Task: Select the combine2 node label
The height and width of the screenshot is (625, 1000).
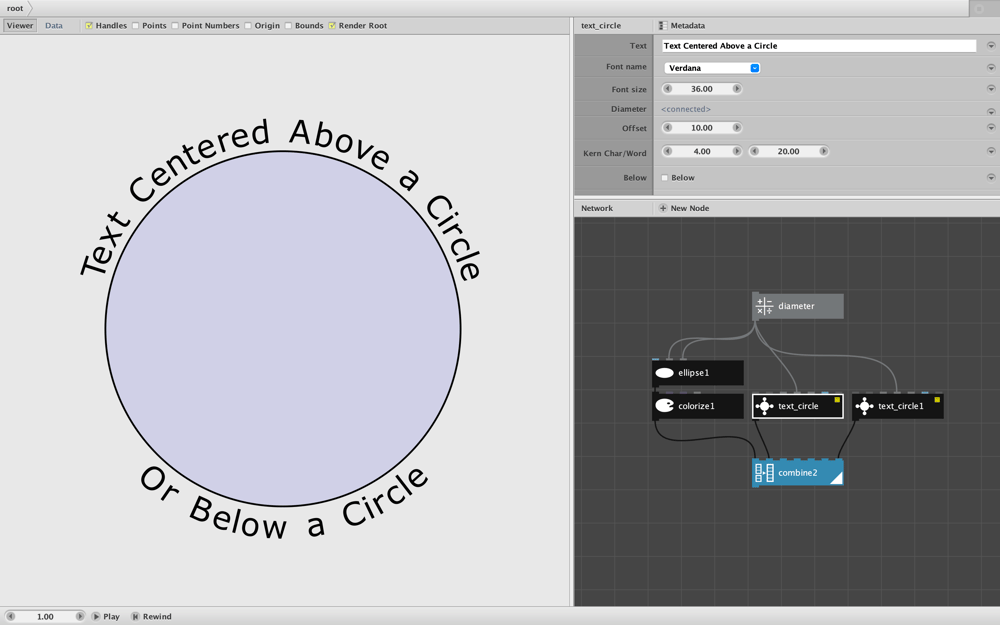Action: click(797, 473)
